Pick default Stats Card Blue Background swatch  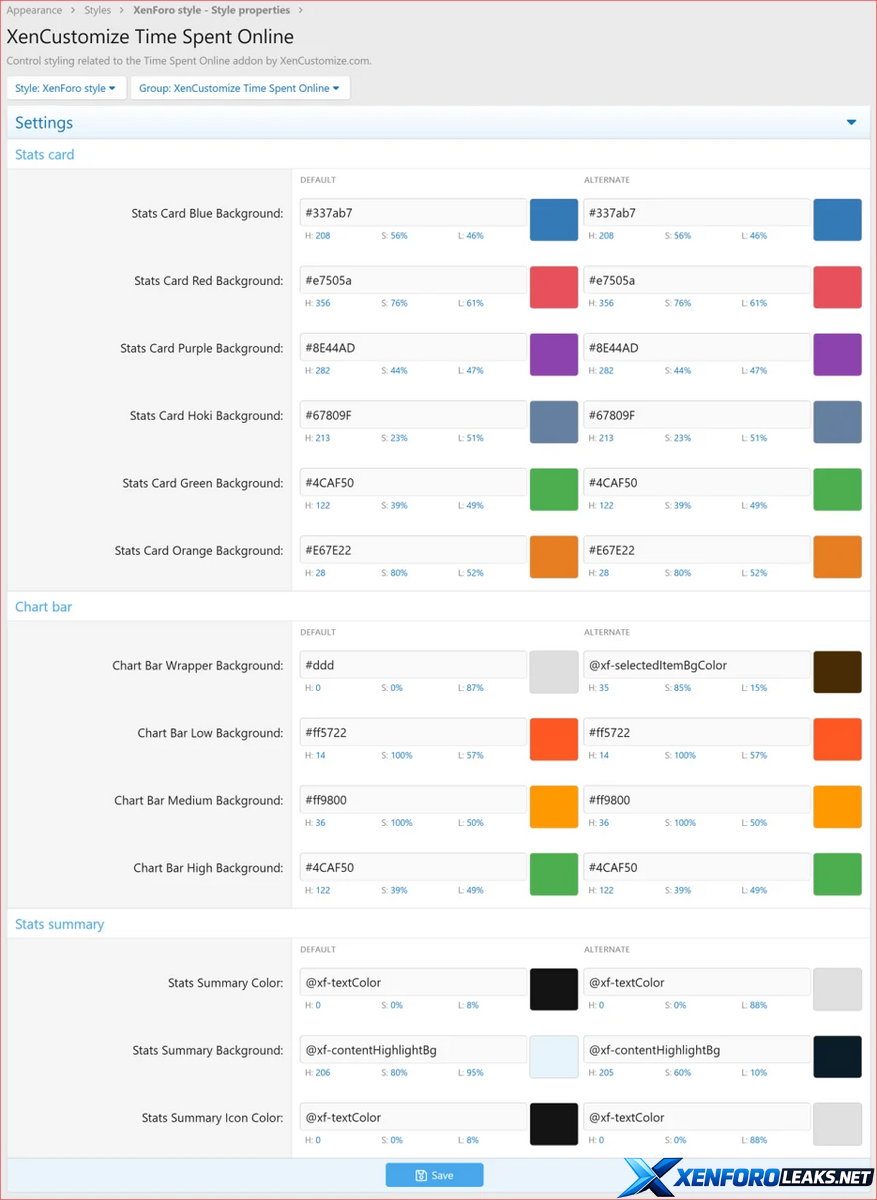point(554,220)
